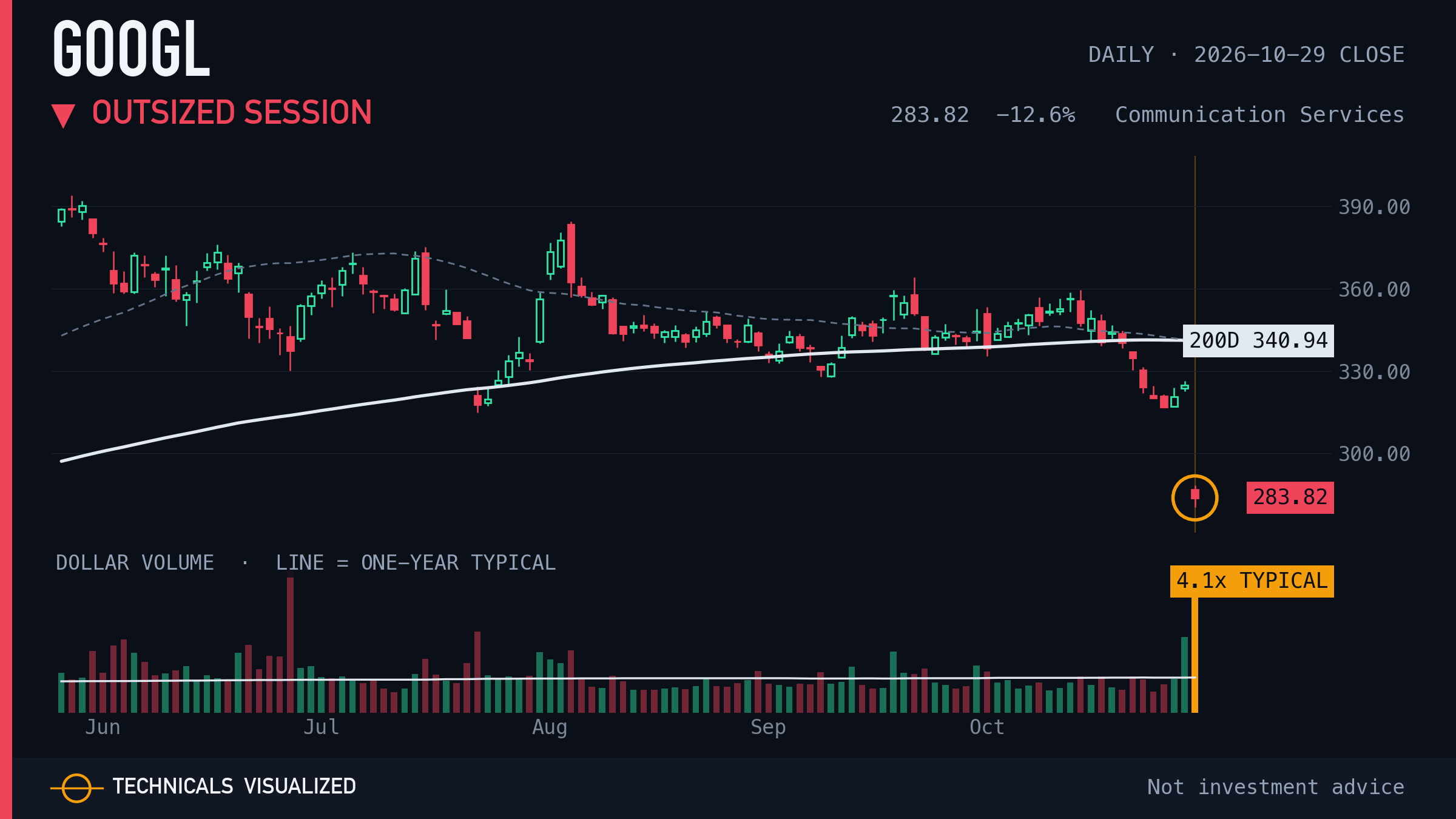The image size is (1456, 819).
Task: Click the 390.00 price axis label
Action: pyautogui.click(x=1374, y=207)
